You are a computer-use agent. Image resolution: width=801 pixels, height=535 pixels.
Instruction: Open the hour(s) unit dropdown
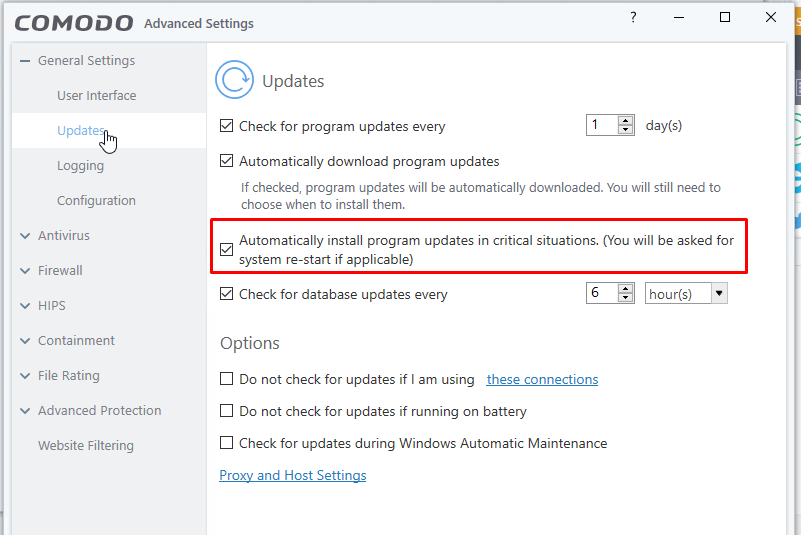(719, 294)
